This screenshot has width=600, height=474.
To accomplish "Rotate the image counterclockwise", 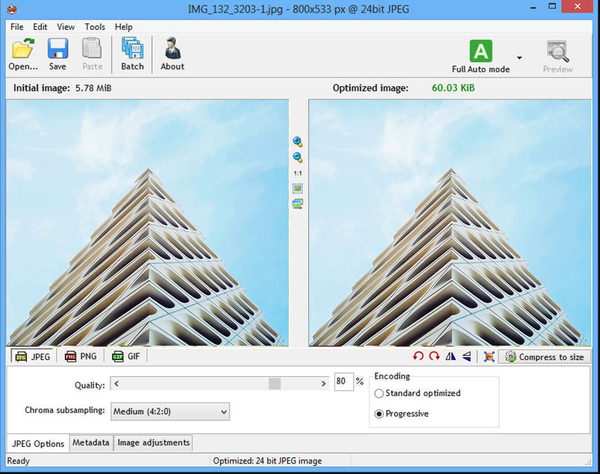I will [x=418, y=356].
